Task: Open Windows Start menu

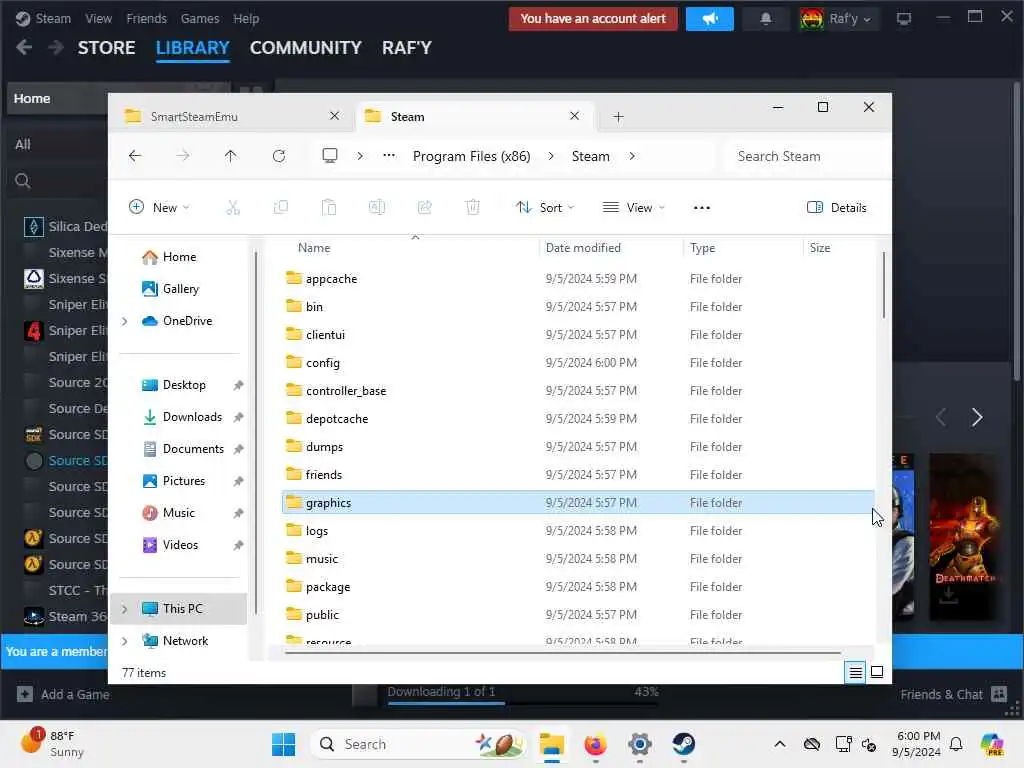Action: coord(283,744)
